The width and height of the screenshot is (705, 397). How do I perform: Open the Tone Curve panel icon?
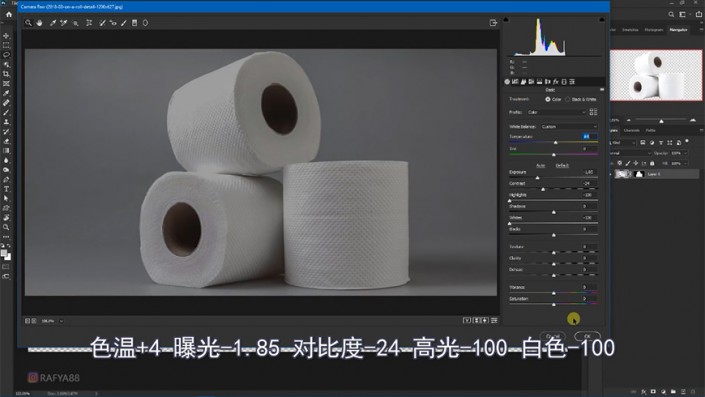(515, 82)
